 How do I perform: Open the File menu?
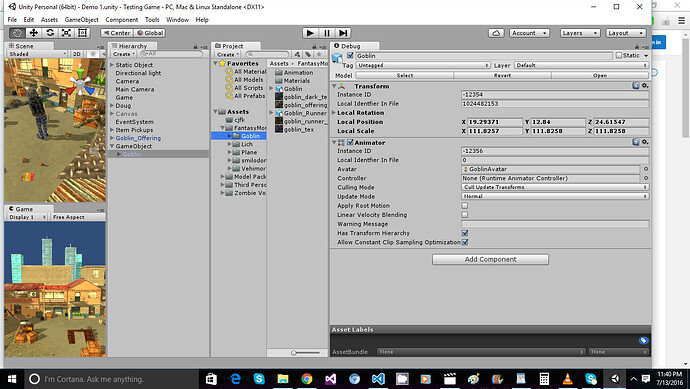click(x=12, y=20)
